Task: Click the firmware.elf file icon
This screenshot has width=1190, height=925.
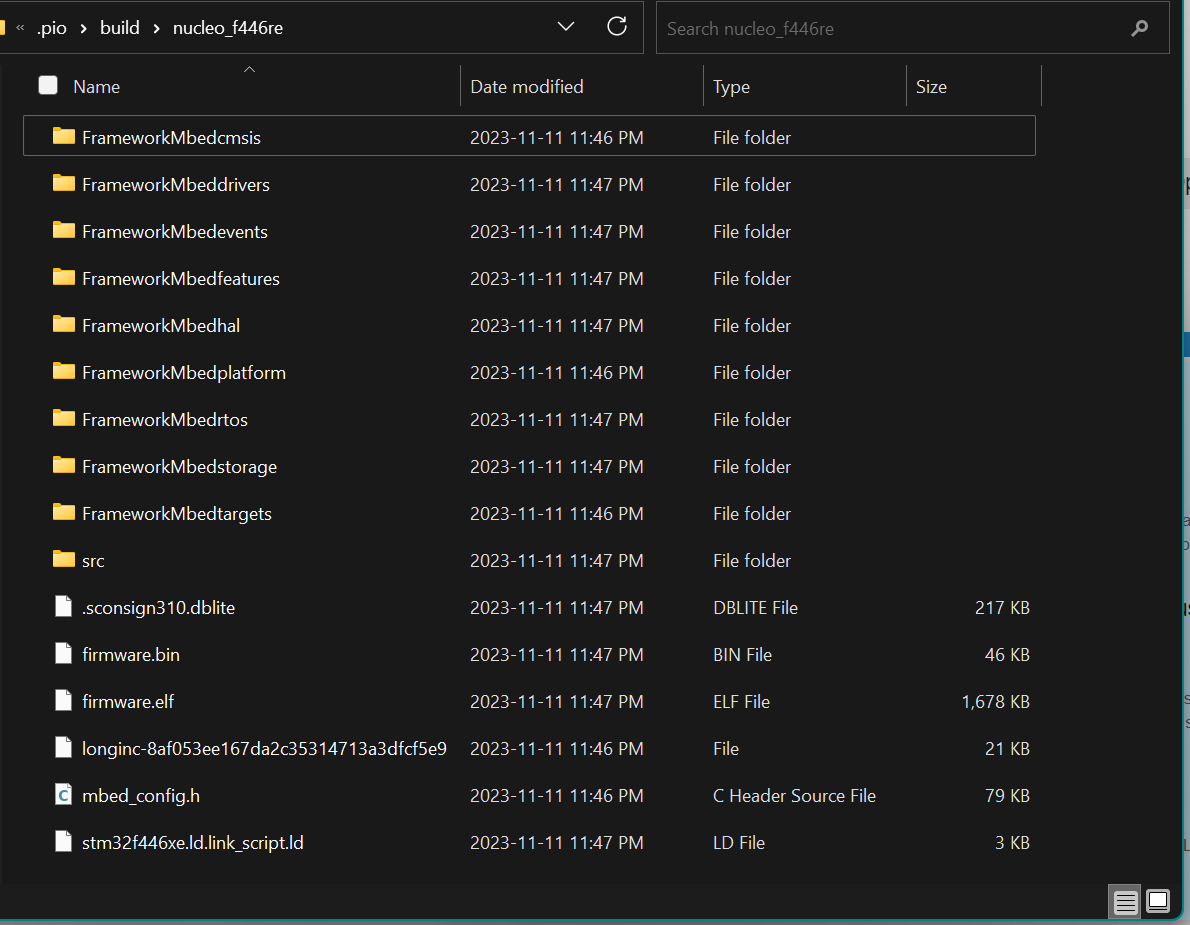Action: pyautogui.click(x=64, y=701)
